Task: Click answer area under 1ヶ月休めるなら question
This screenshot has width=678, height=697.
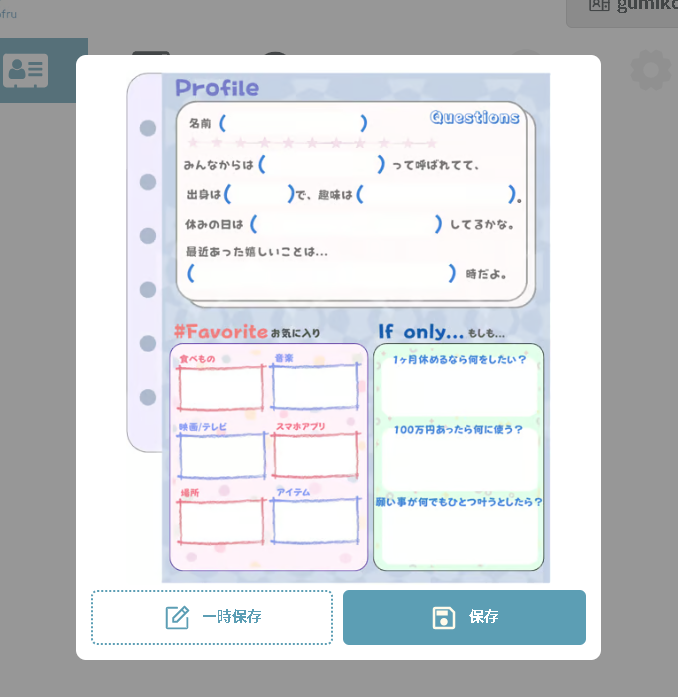Action: click(459, 391)
